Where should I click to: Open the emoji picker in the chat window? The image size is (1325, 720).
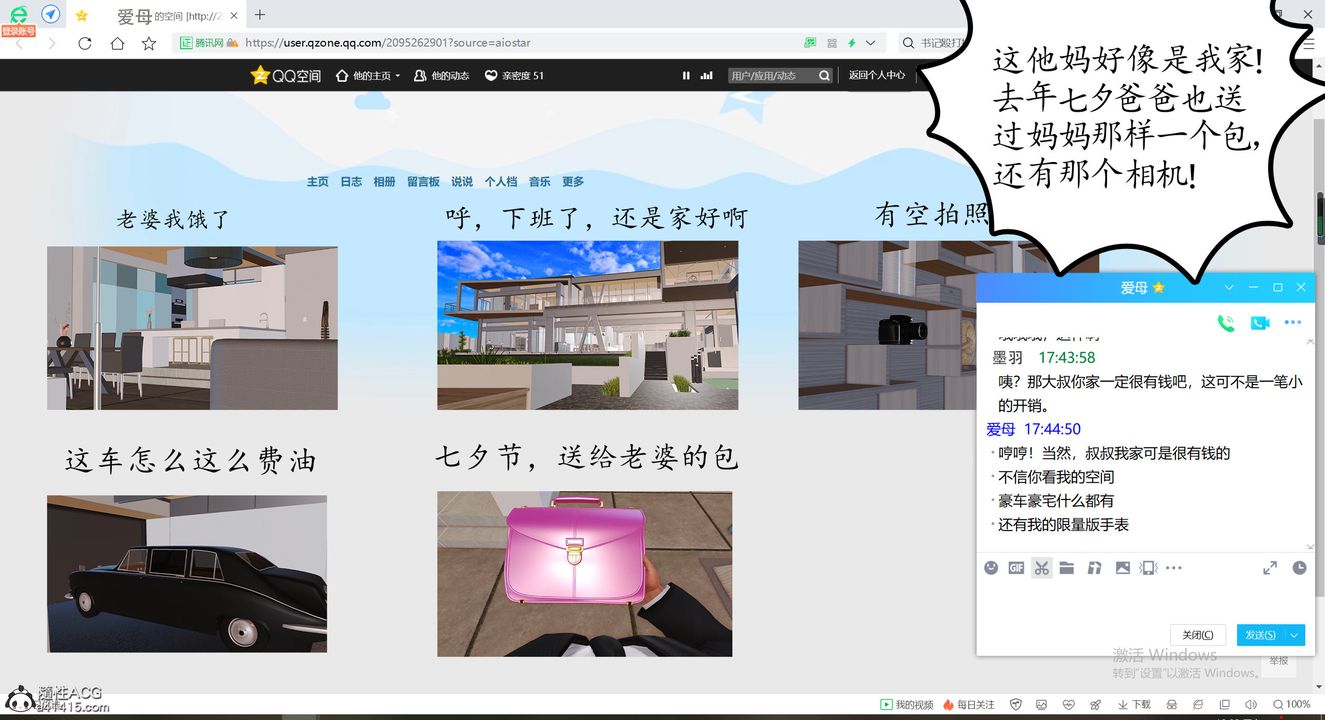tap(991, 568)
